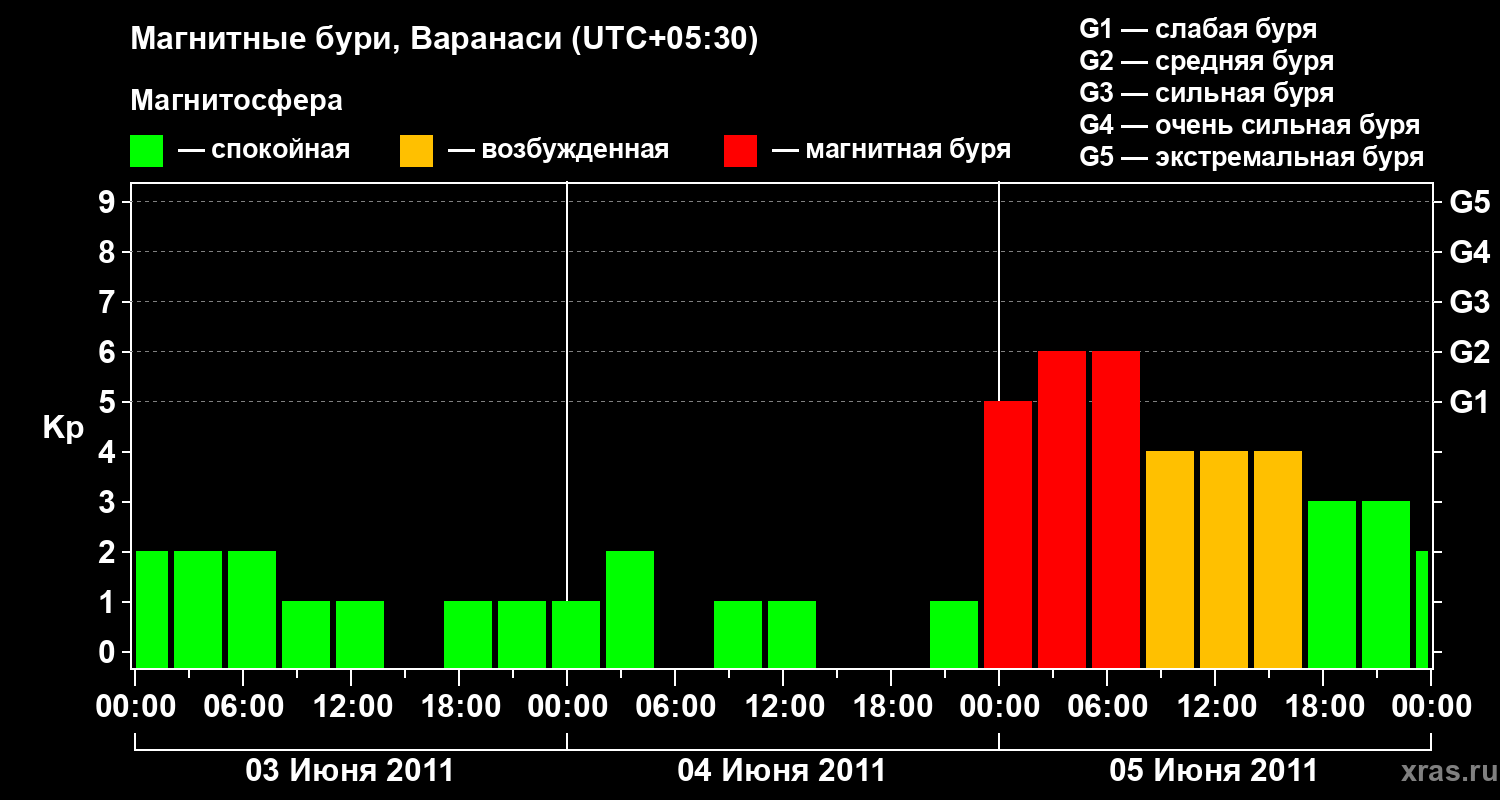Click 'G2 — средняя буря' description

pyautogui.click(x=1207, y=61)
